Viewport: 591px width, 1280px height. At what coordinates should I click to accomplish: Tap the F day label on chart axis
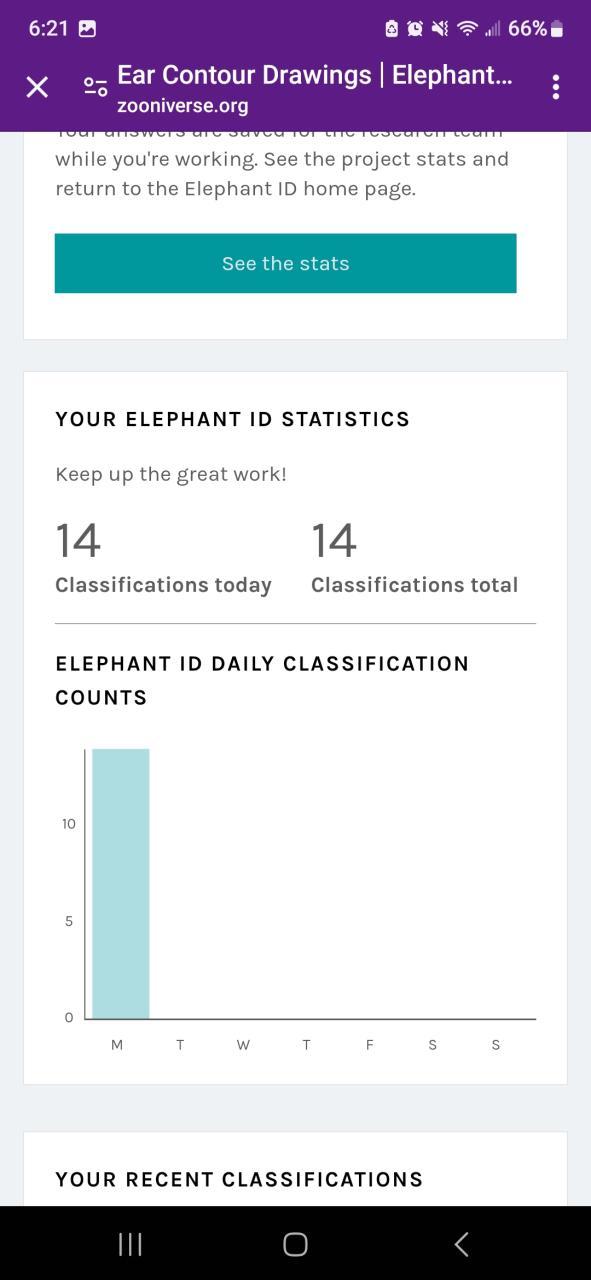click(x=369, y=1045)
